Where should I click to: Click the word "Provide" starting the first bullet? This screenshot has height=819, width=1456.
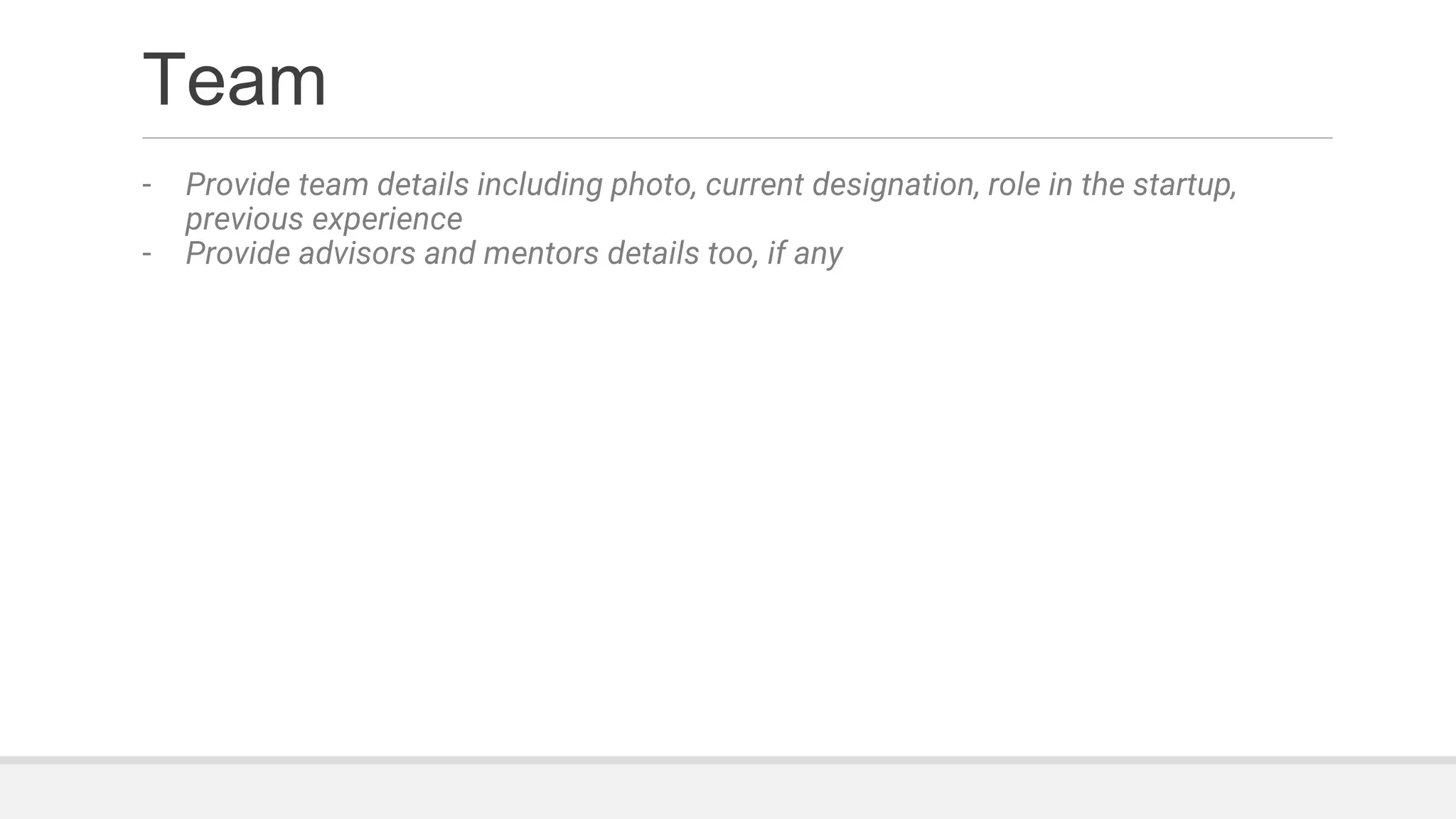point(237,185)
